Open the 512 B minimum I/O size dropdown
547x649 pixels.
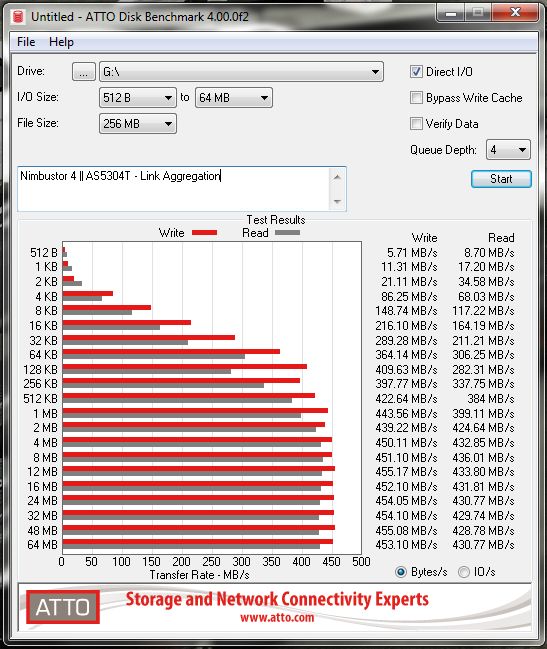(138, 98)
